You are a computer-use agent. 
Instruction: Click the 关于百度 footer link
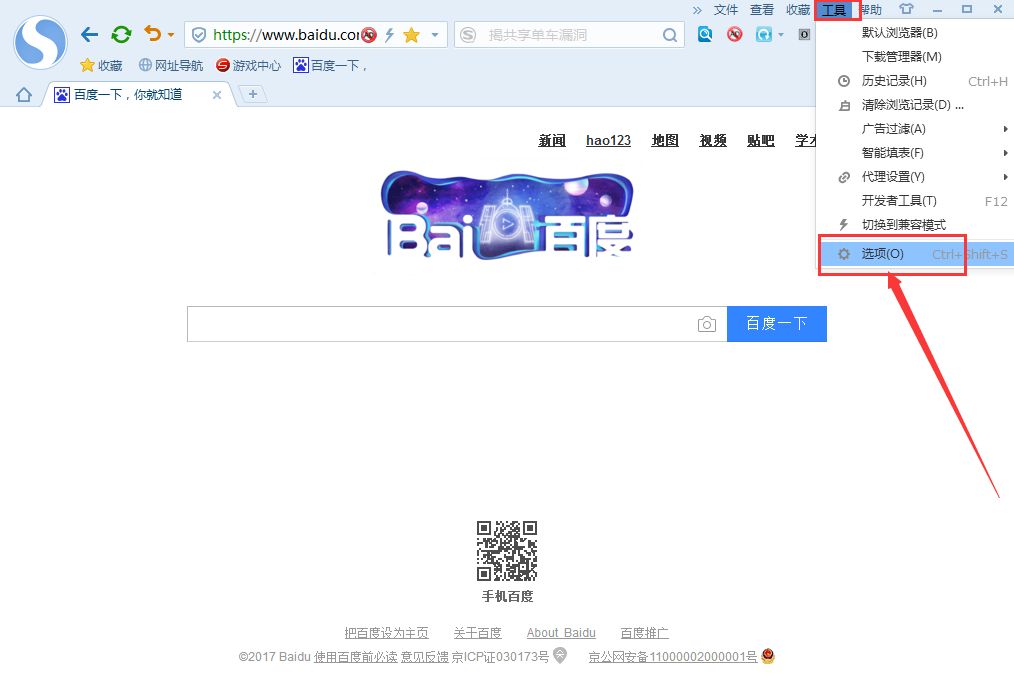pyautogui.click(x=477, y=633)
